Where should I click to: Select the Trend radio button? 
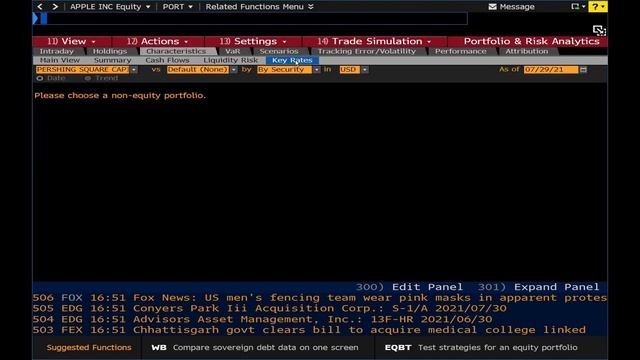click(x=88, y=78)
